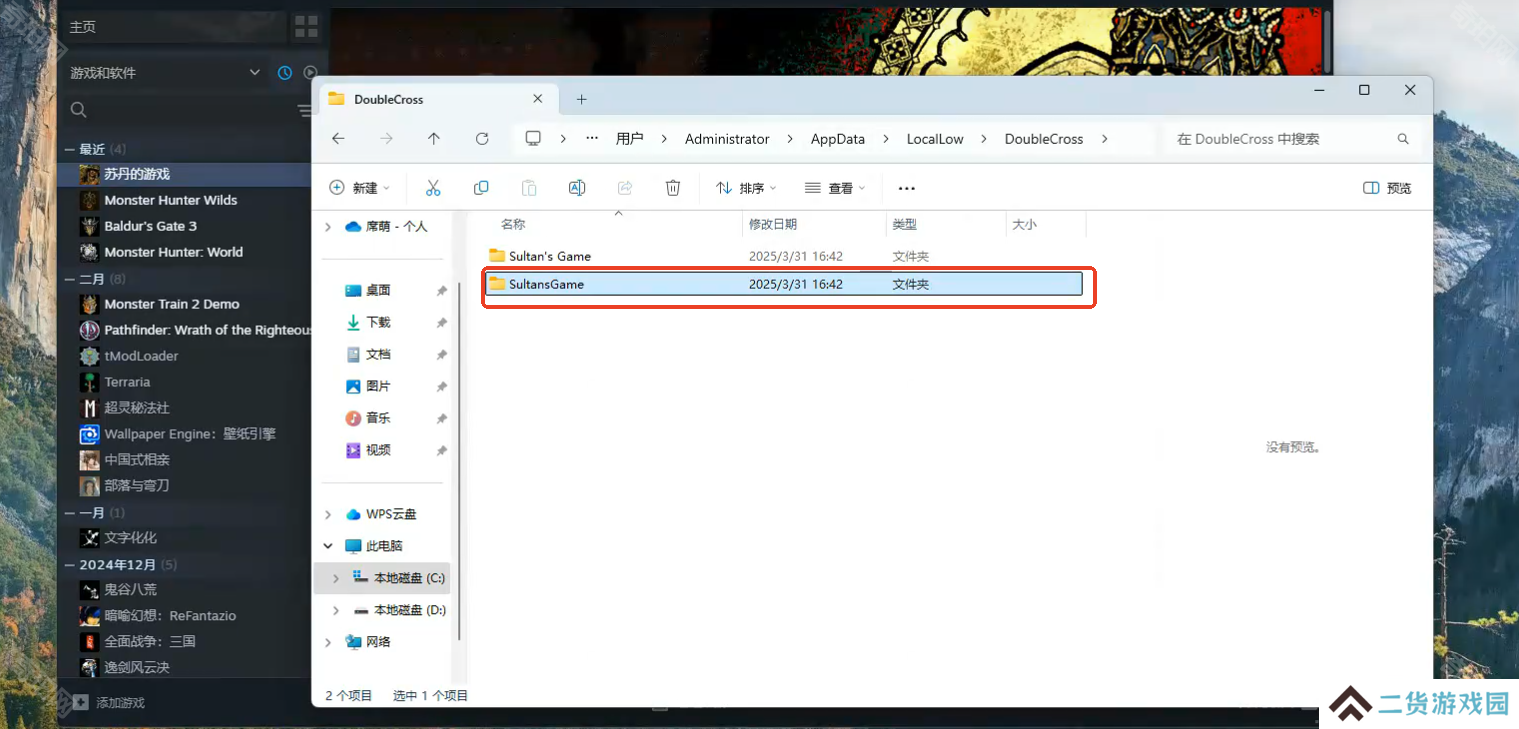Screen dimensions: 1519x729
Task: Expand the WPS云盘 tree node
Action: coord(328,514)
